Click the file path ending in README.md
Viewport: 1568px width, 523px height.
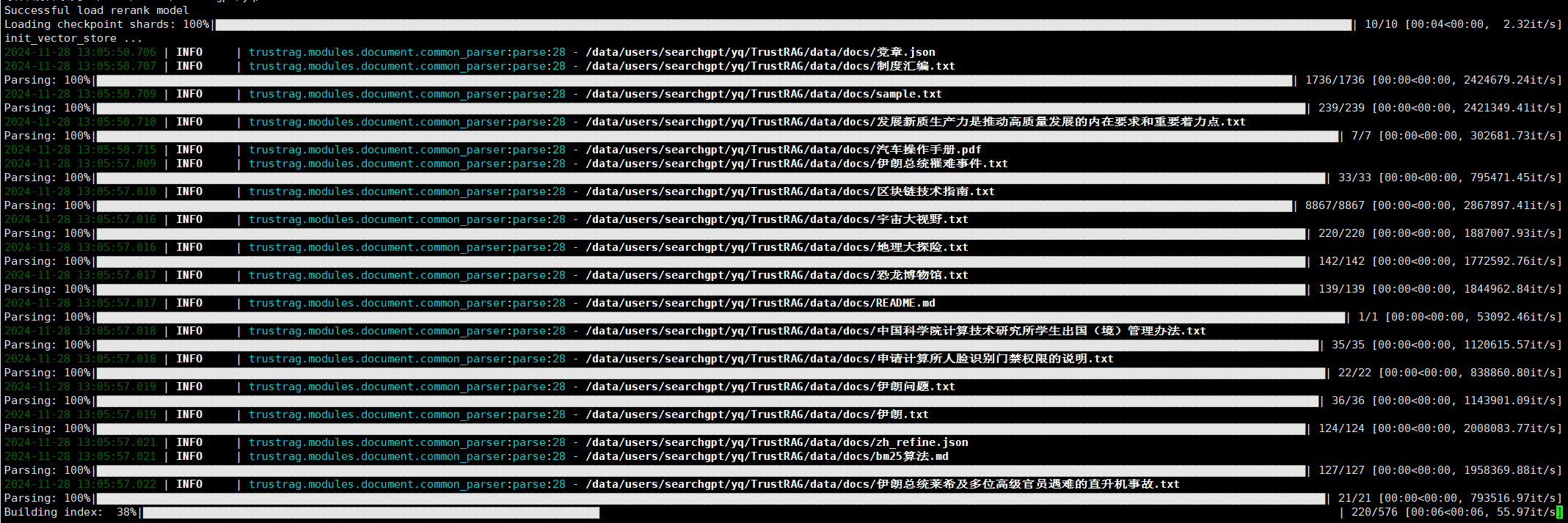click(x=760, y=303)
